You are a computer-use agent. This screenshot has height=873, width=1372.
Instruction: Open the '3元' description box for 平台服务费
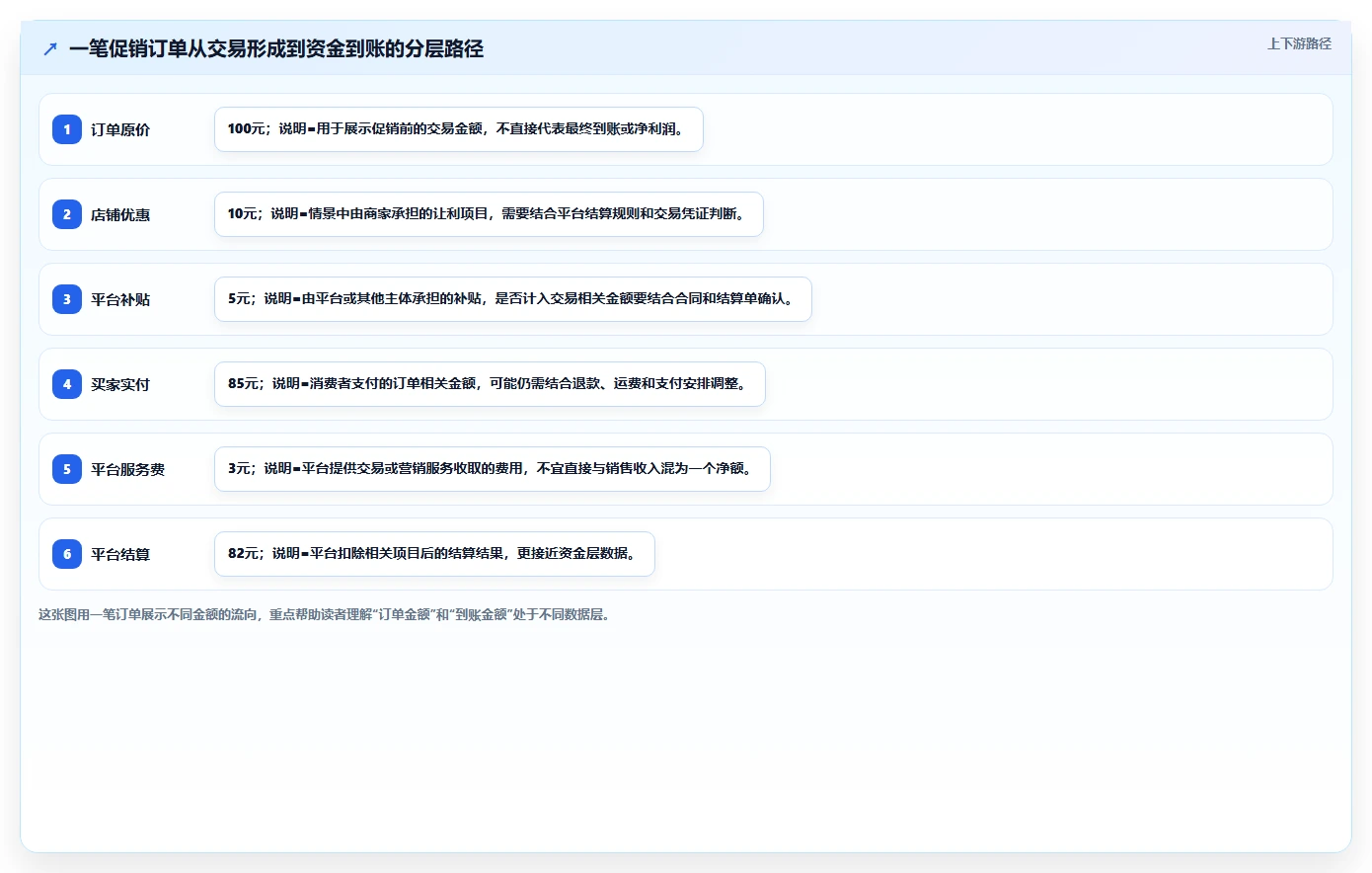(493, 469)
